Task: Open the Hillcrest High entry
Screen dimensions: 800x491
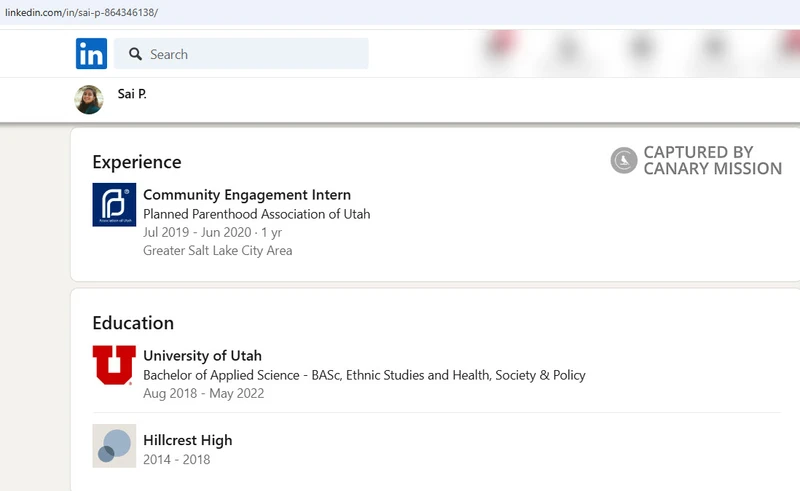Action: coord(187,440)
